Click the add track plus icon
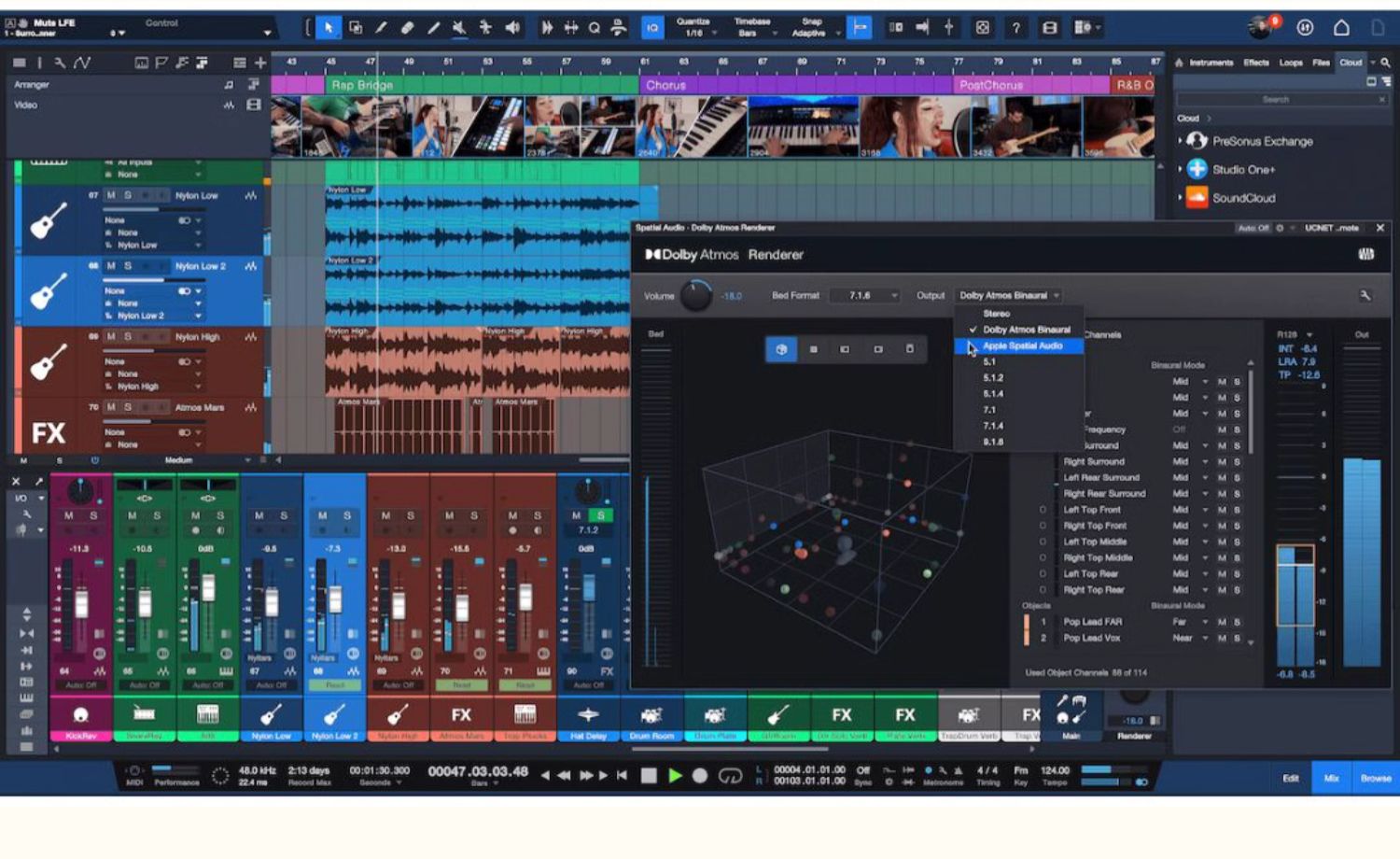Viewport: 1400px width, 859px height. coord(260,63)
